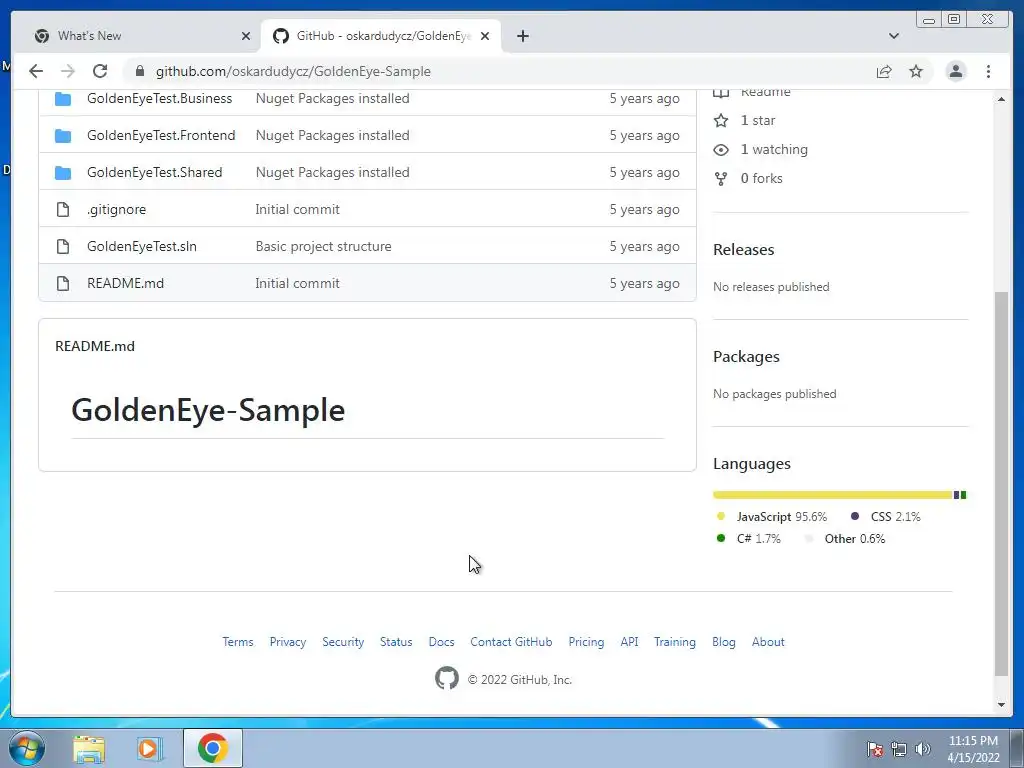Open the GoldenEyeTest.sln file
This screenshot has height=768, width=1024.
click(x=142, y=246)
